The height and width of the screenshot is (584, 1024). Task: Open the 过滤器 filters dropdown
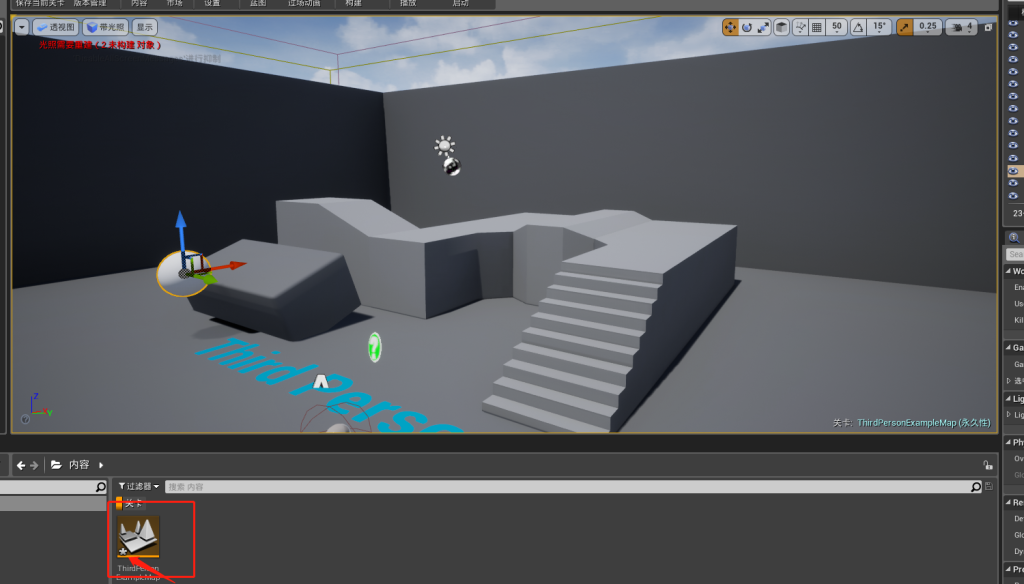(138, 487)
